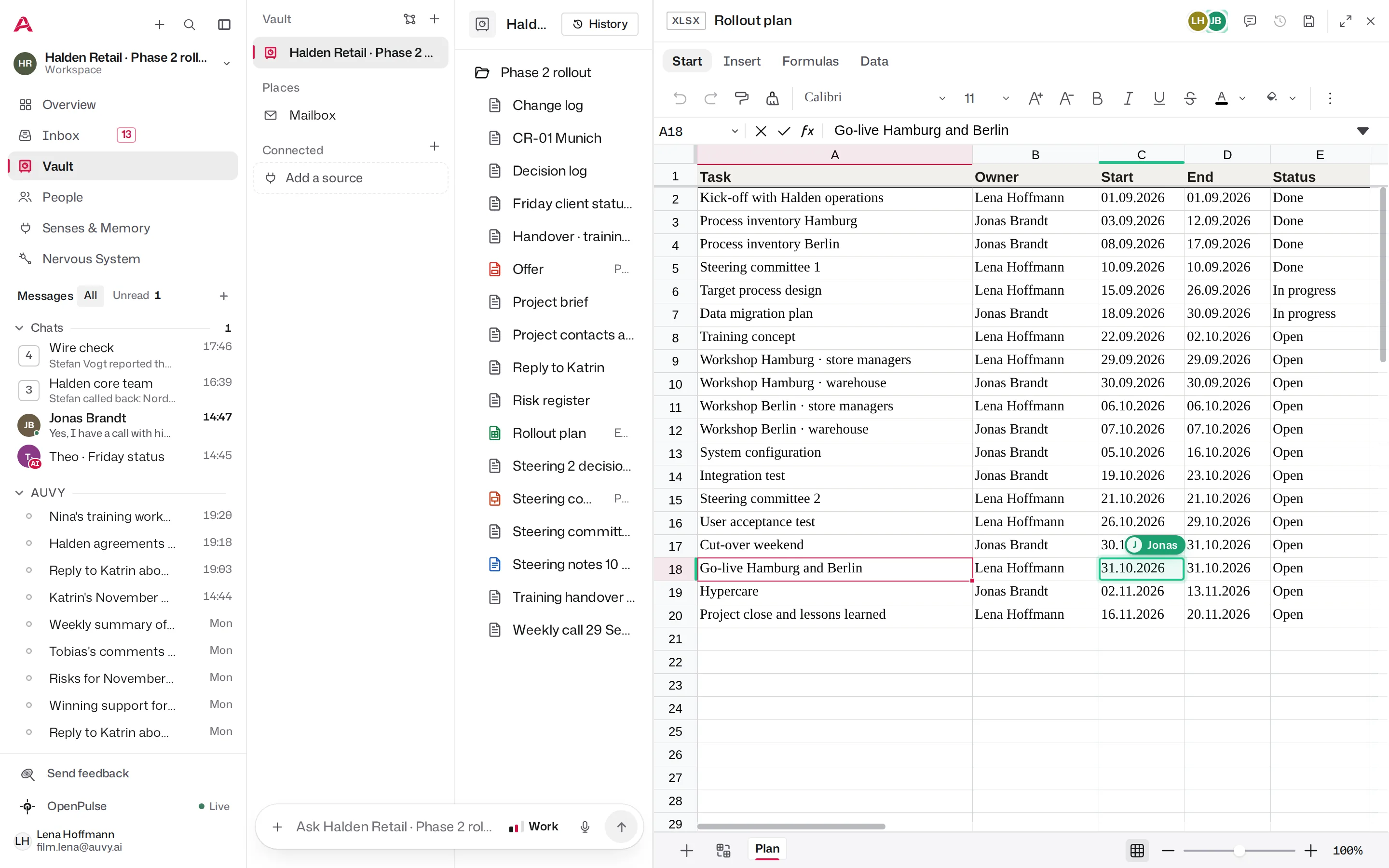
Task: Open comments panel icon in Rollout plan header
Action: click(1250, 21)
